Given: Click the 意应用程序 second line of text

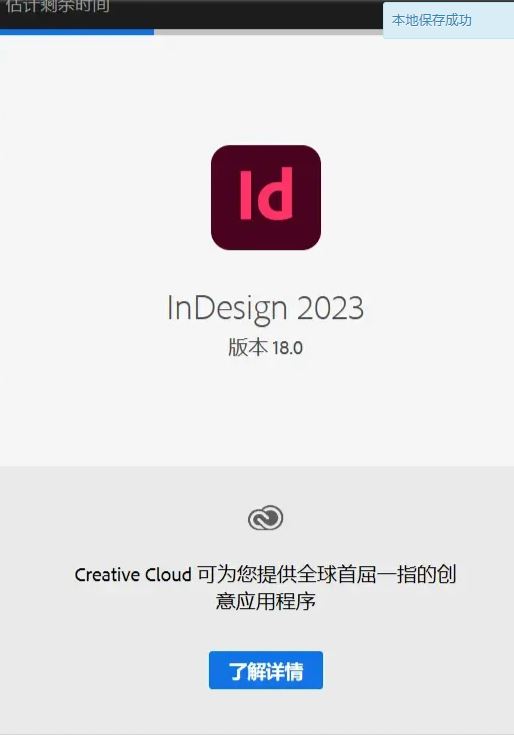Looking at the screenshot, I should pos(265,601).
